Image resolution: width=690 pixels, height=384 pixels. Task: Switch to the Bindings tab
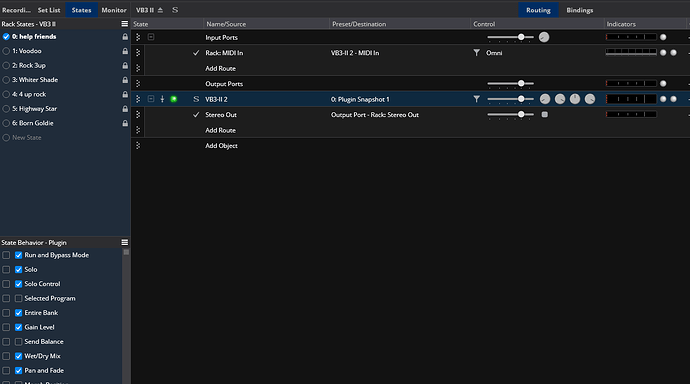tap(580, 10)
